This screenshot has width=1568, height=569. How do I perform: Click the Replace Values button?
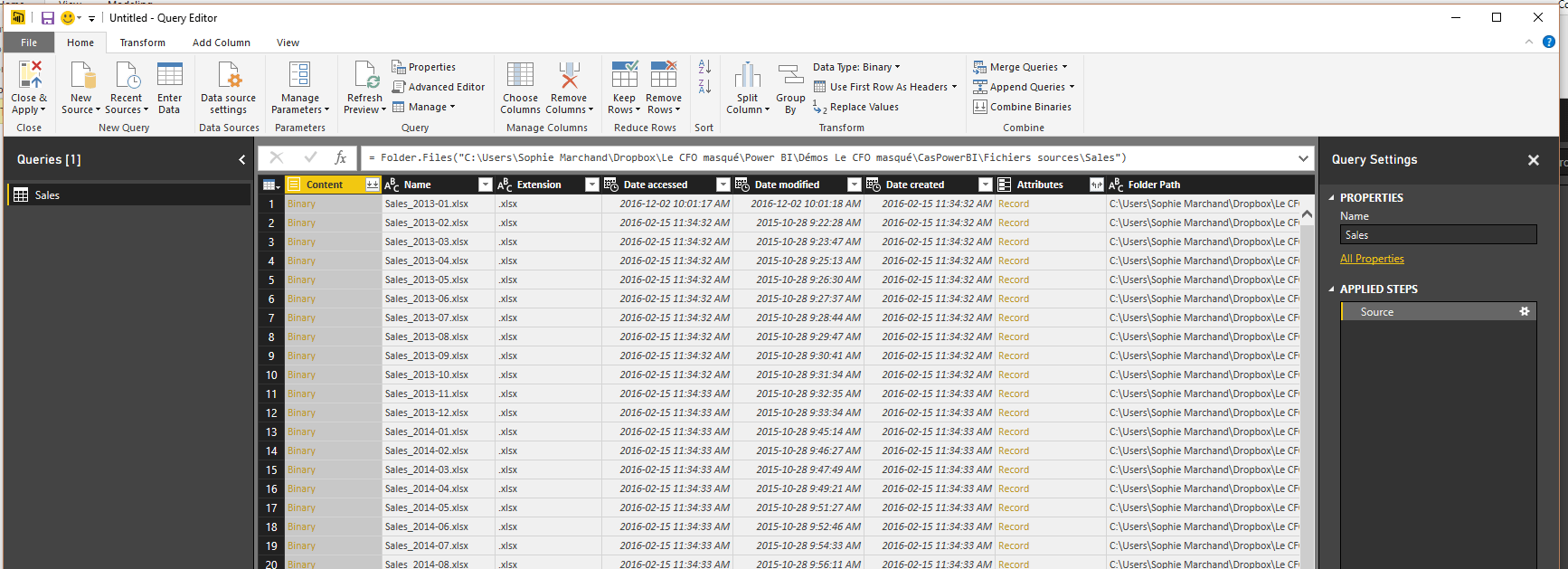[855, 107]
